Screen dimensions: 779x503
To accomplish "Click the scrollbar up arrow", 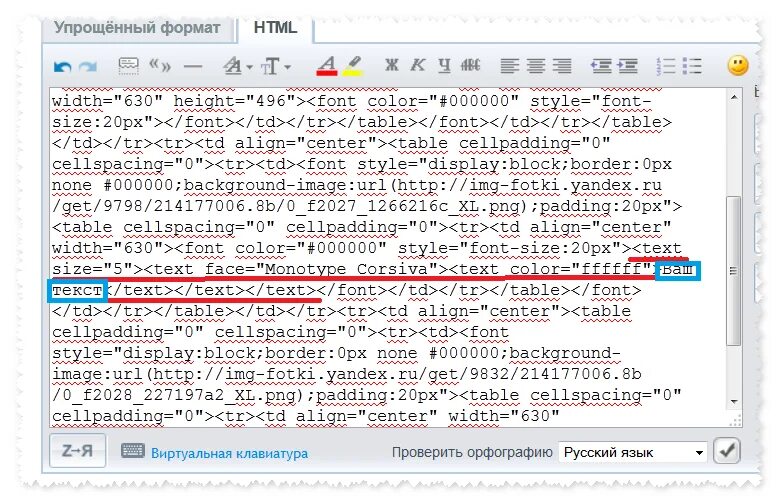I will coord(734,97).
